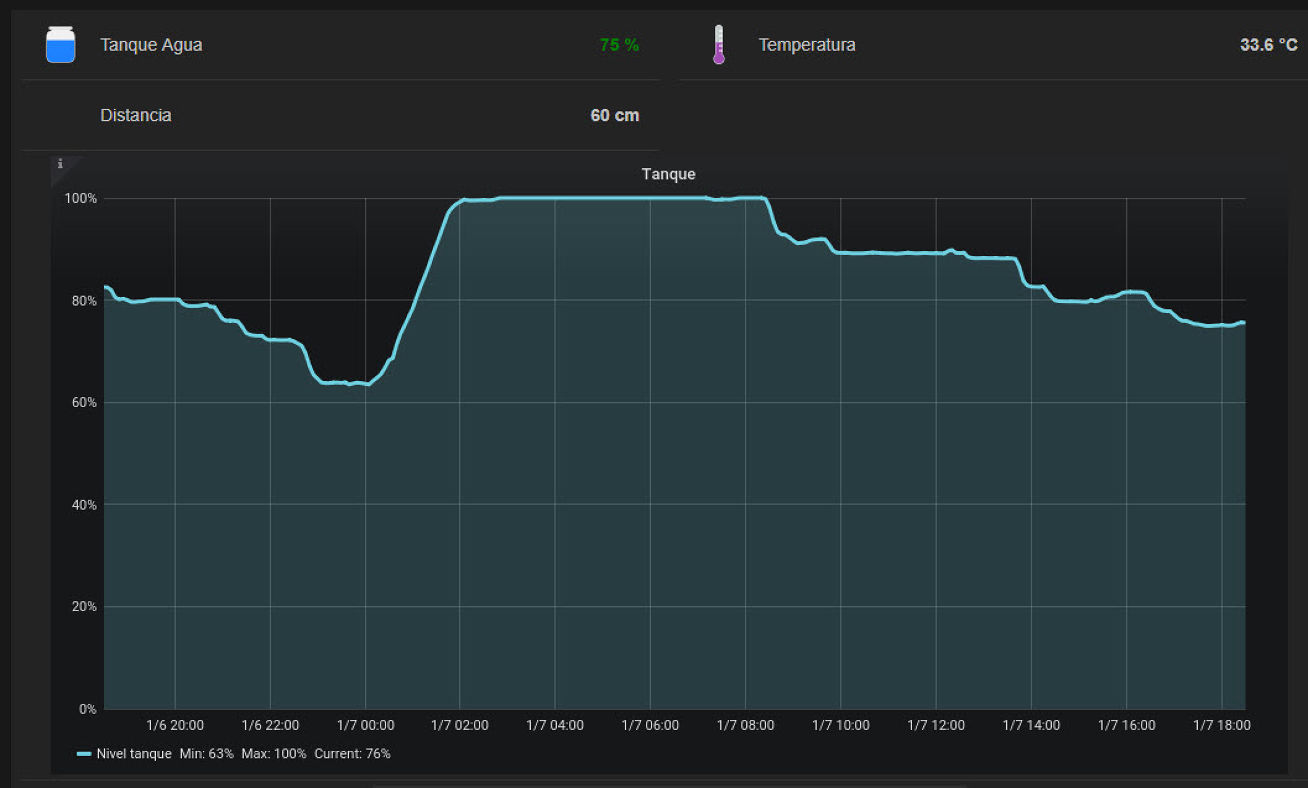The height and width of the screenshot is (788, 1308).
Task: Open the info icon in chart panel corner
Action: coord(60,163)
